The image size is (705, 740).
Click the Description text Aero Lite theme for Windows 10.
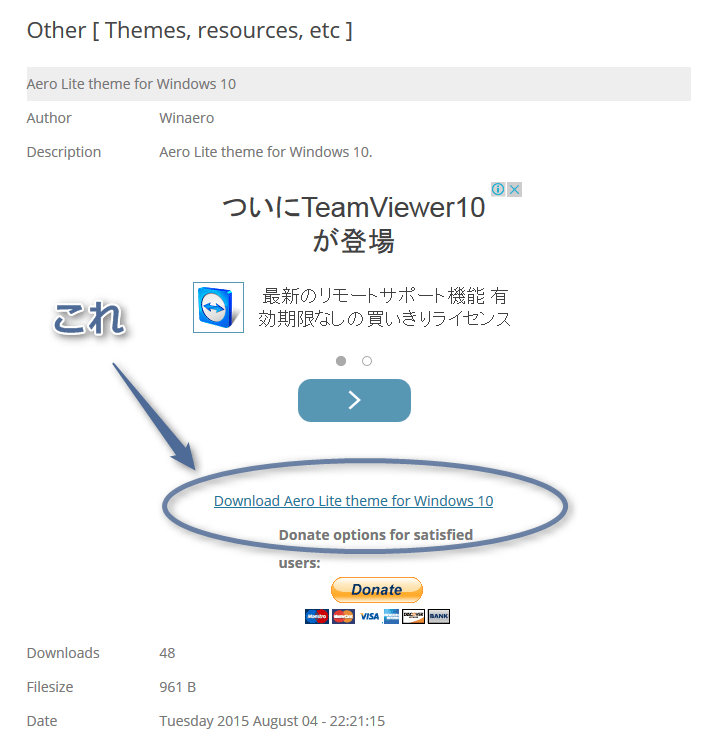pos(266,152)
